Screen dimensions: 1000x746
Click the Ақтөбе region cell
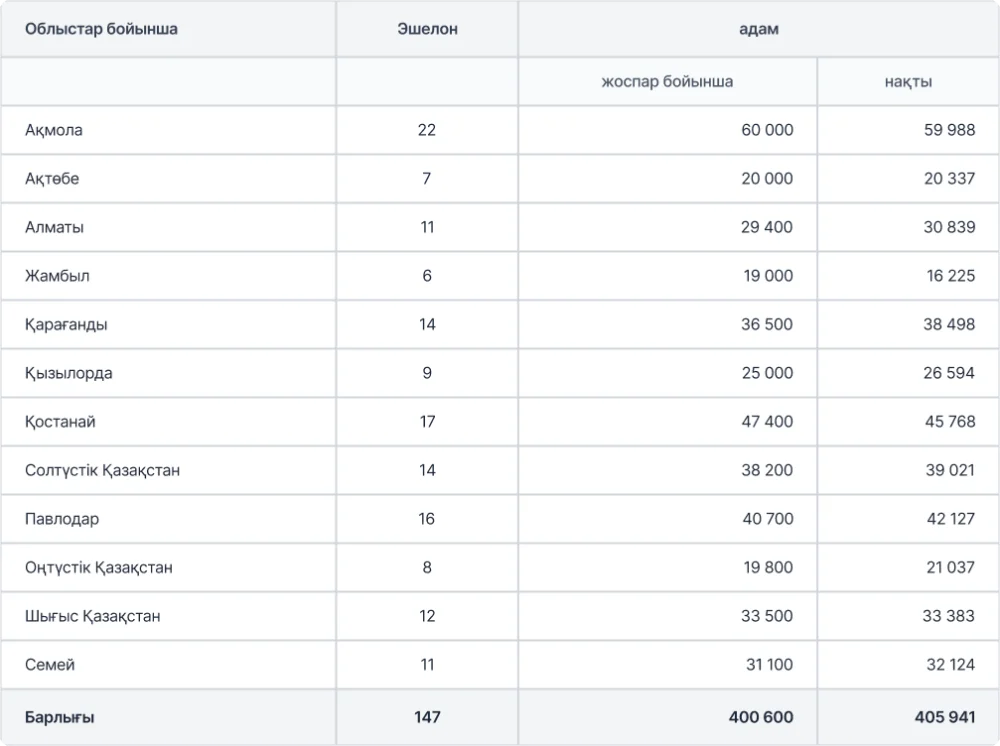52,179
